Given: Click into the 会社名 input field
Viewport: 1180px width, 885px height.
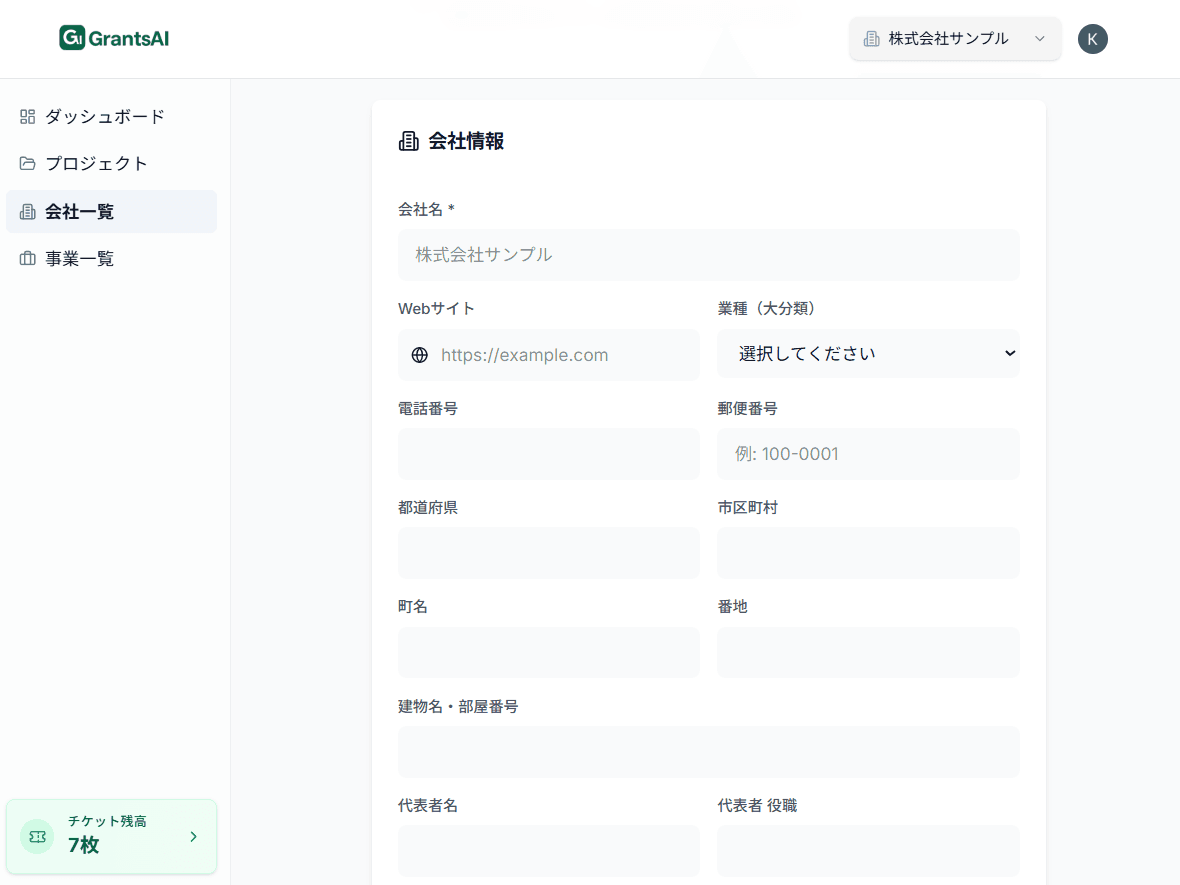Looking at the screenshot, I should (x=708, y=255).
